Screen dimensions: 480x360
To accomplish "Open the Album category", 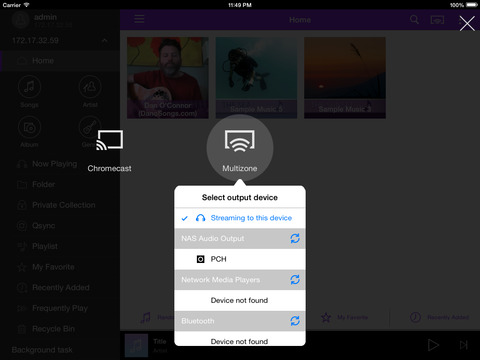I will [29, 132].
